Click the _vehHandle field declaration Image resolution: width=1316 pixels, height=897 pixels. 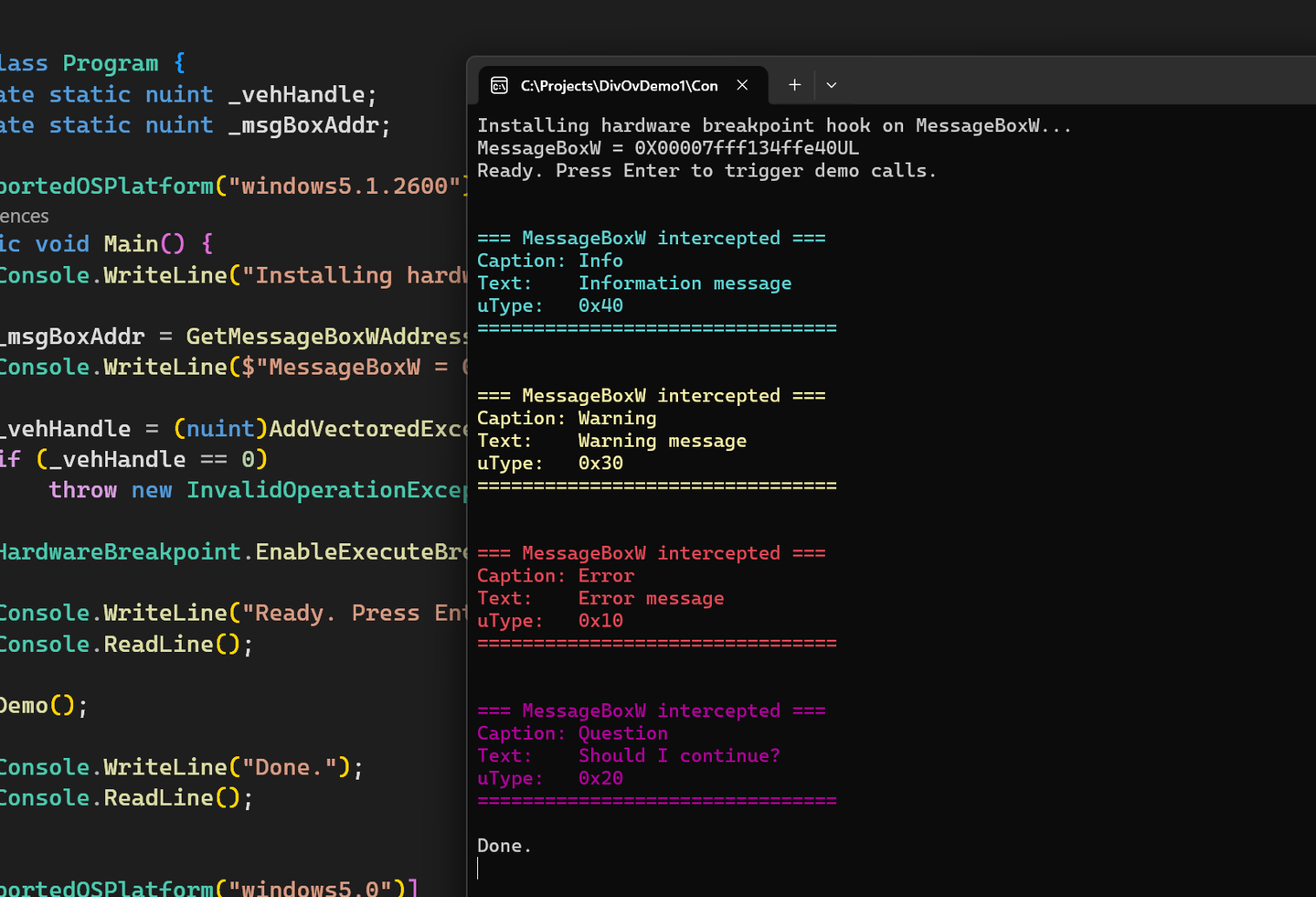pyautogui.click(x=302, y=94)
